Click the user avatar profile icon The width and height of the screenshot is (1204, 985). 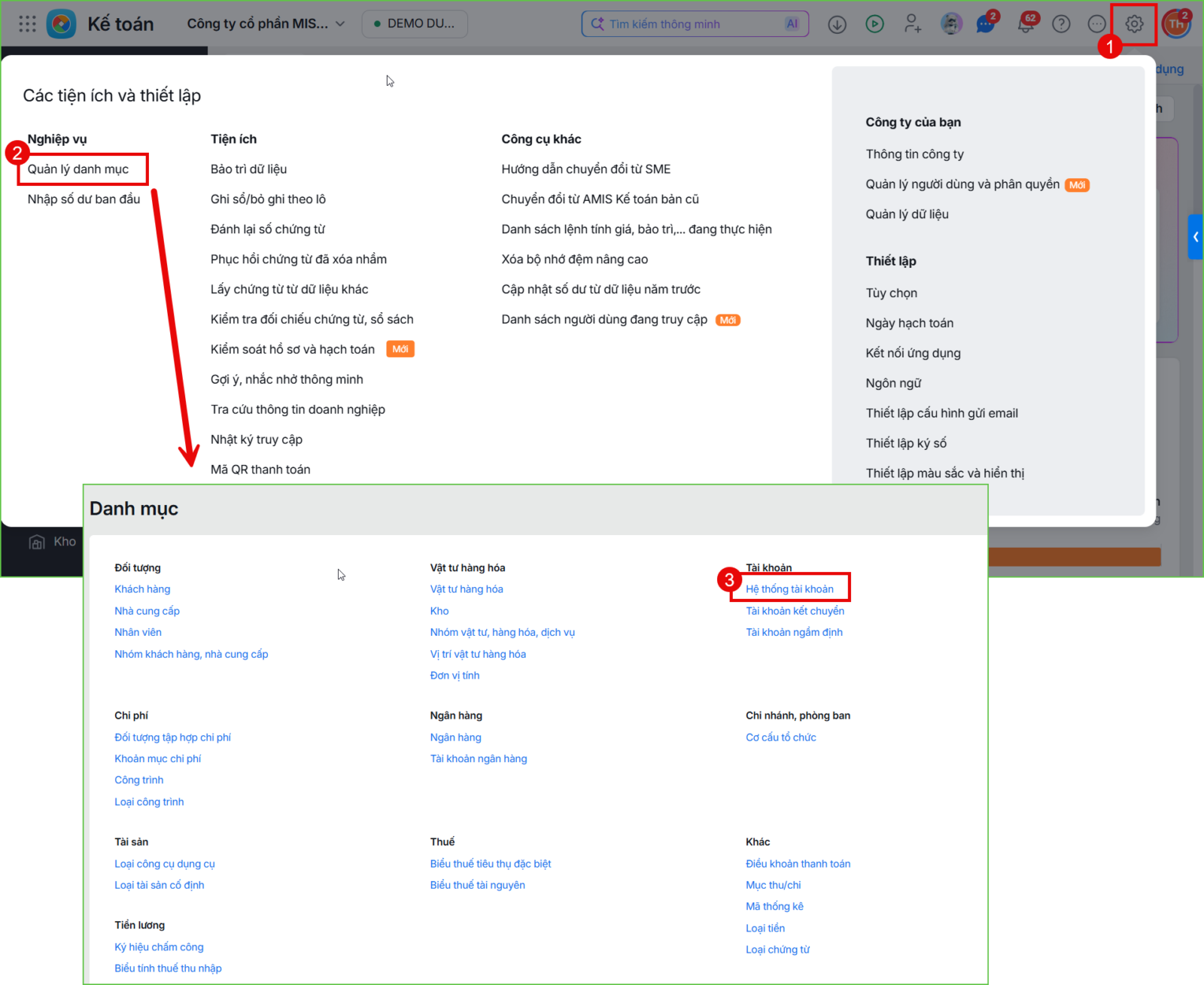[x=1176, y=24]
